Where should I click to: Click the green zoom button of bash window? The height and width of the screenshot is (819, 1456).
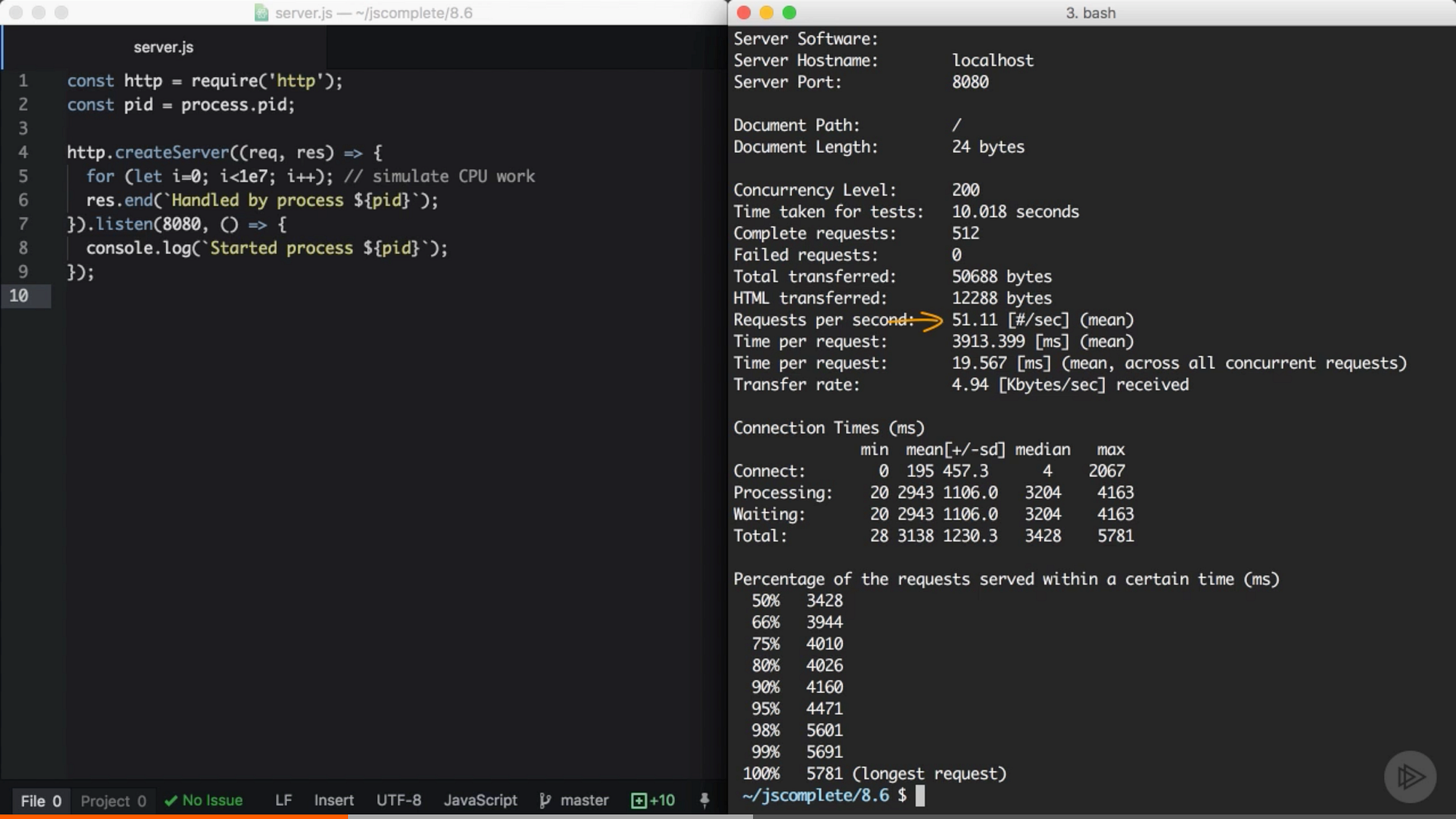789,12
